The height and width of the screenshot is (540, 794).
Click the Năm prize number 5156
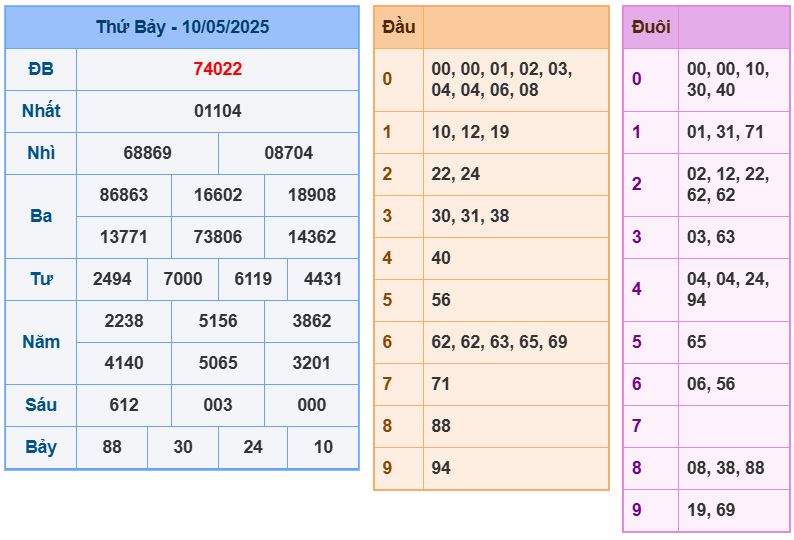pyautogui.click(x=218, y=321)
